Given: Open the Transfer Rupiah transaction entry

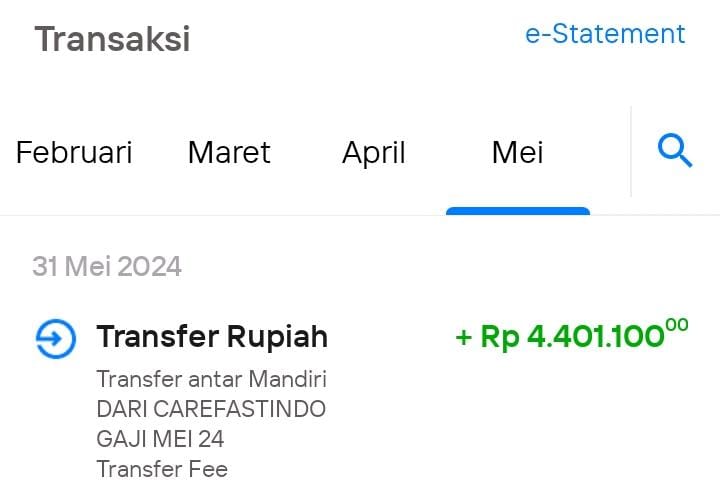Looking at the screenshot, I should tap(361, 397).
